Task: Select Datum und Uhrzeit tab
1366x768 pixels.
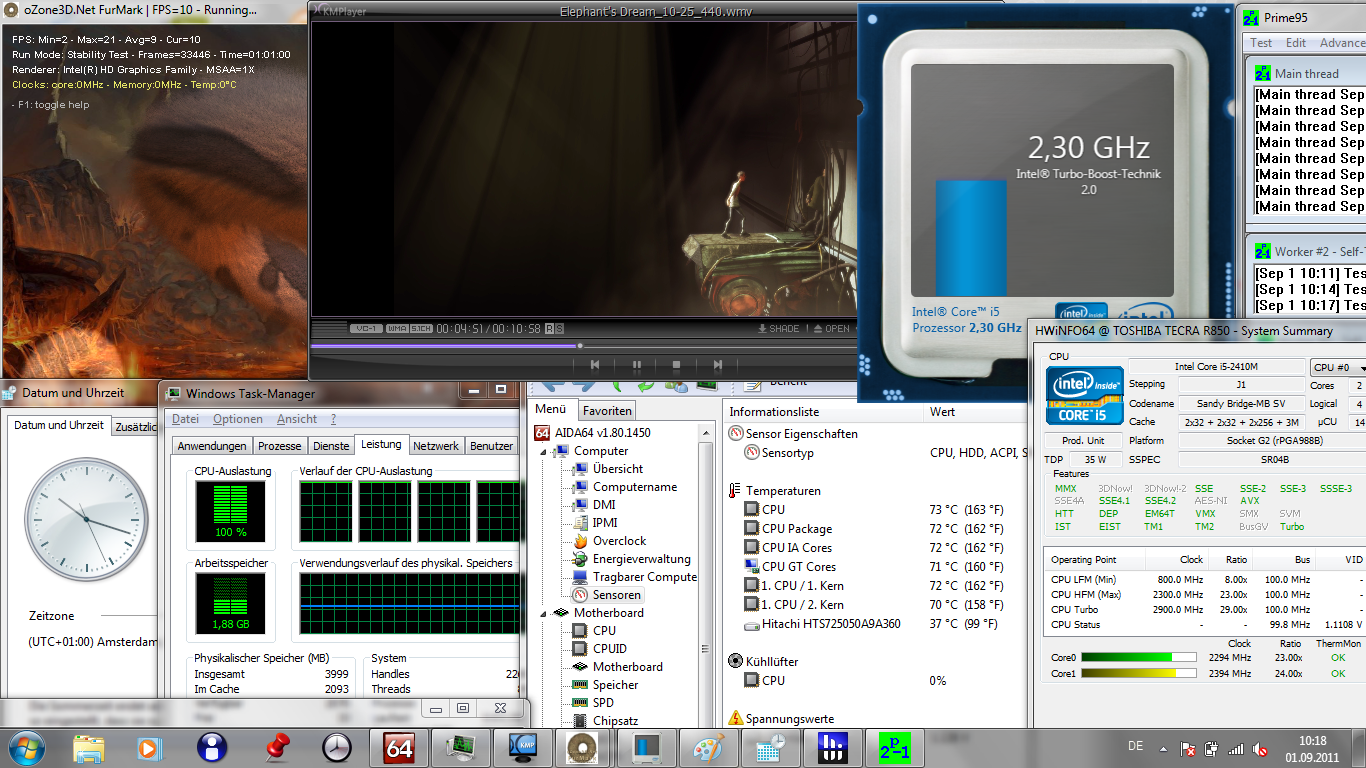Action: pyautogui.click(x=59, y=425)
